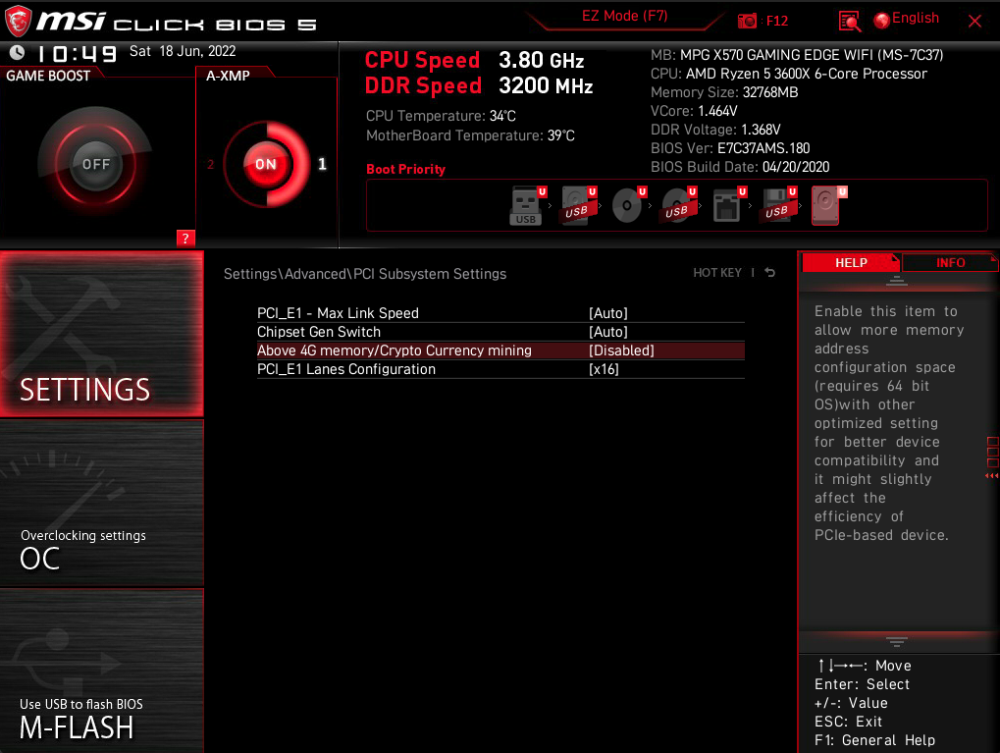Image resolution: width=1000 pixels, height=753 pixels.
Task: Open the BIOS search magnifier icon
Action: [849, 21]
